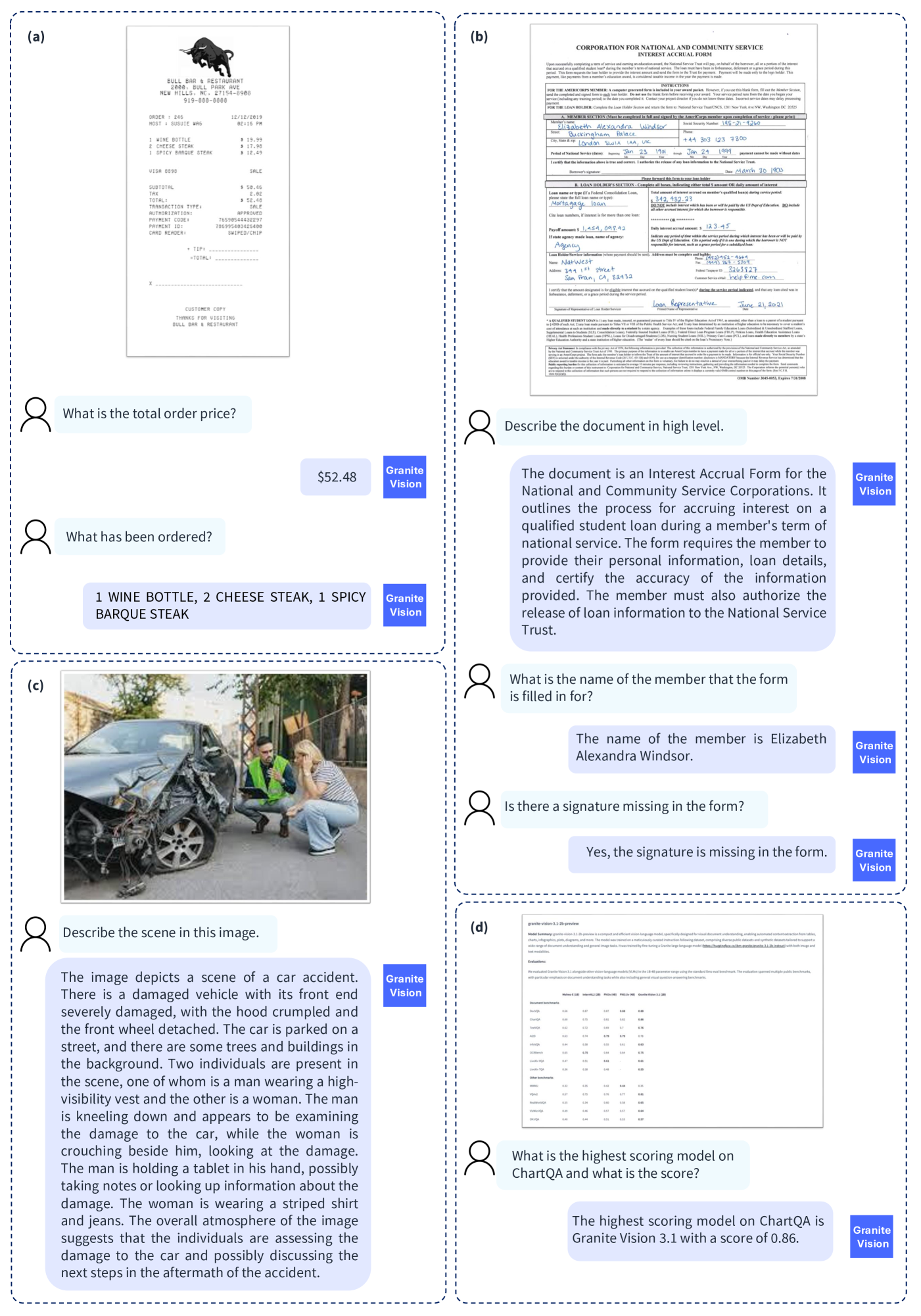Image resolution: width=921 pixels, height=1316 pixels.
Task: Select the "1 WINE BOTTLE, 2 CHEESE STEAK" reply
Action: 227,606
